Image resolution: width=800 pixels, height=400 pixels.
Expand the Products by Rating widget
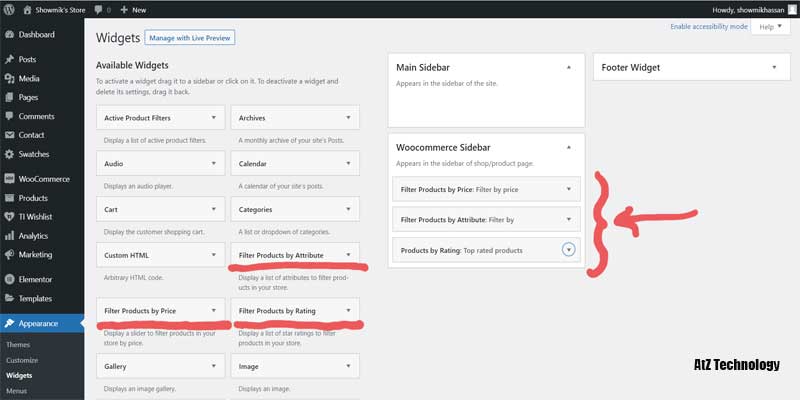[x=569, y=250]
